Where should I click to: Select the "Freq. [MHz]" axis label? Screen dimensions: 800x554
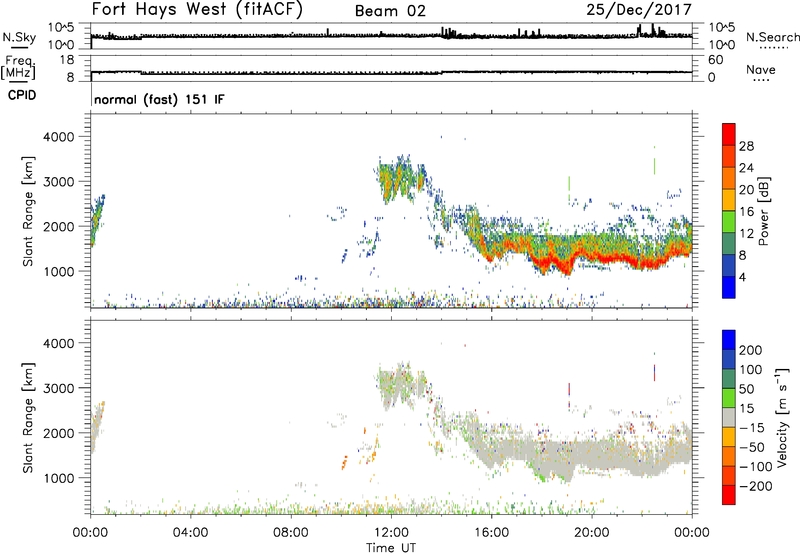tap(18, 68)
